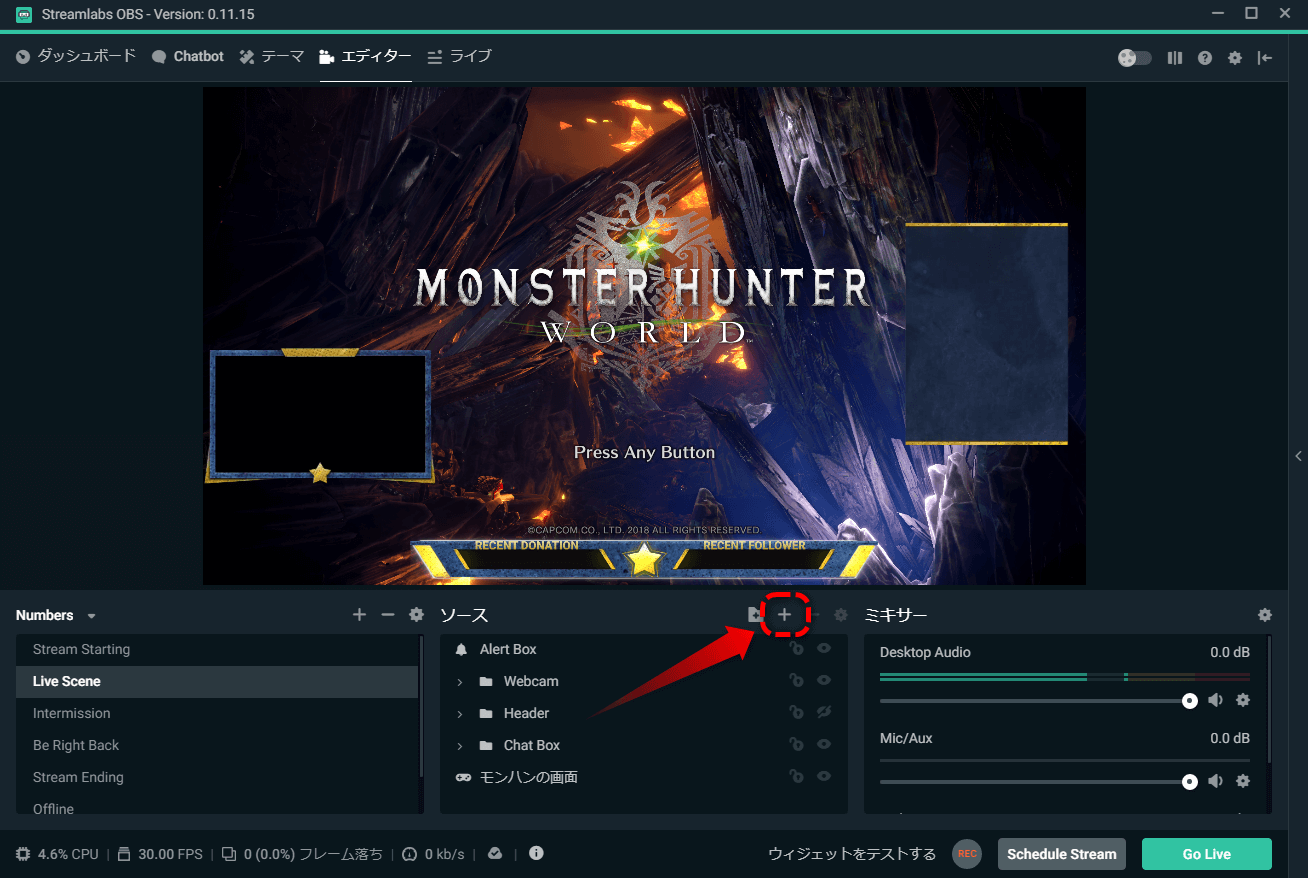The height and width of the screenshot is (878, 1308).
Task: Select the Be Right Back scene
Action: (217, 745)
